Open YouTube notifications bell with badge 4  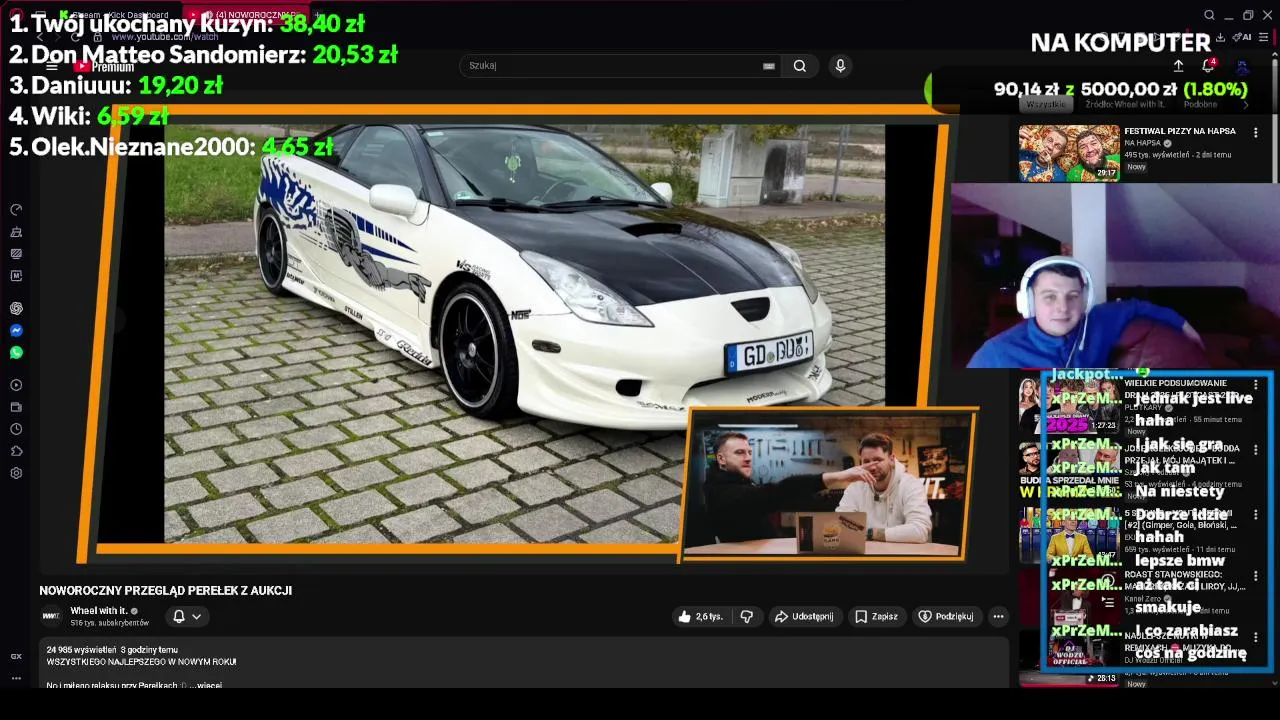(1208, 66)
